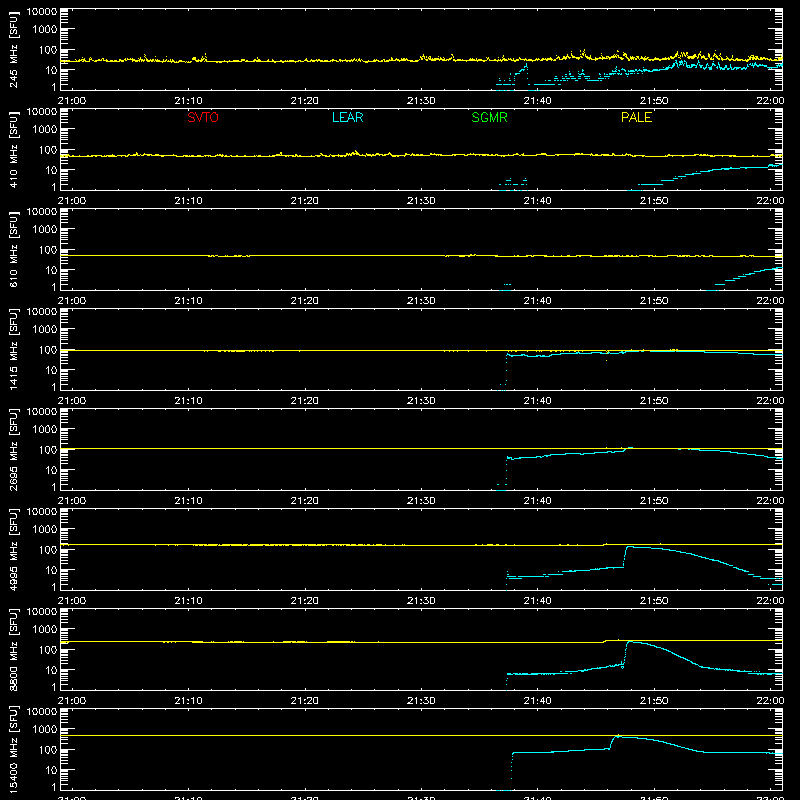Click 21:20 tick under the 410 MHz panel

305,201
